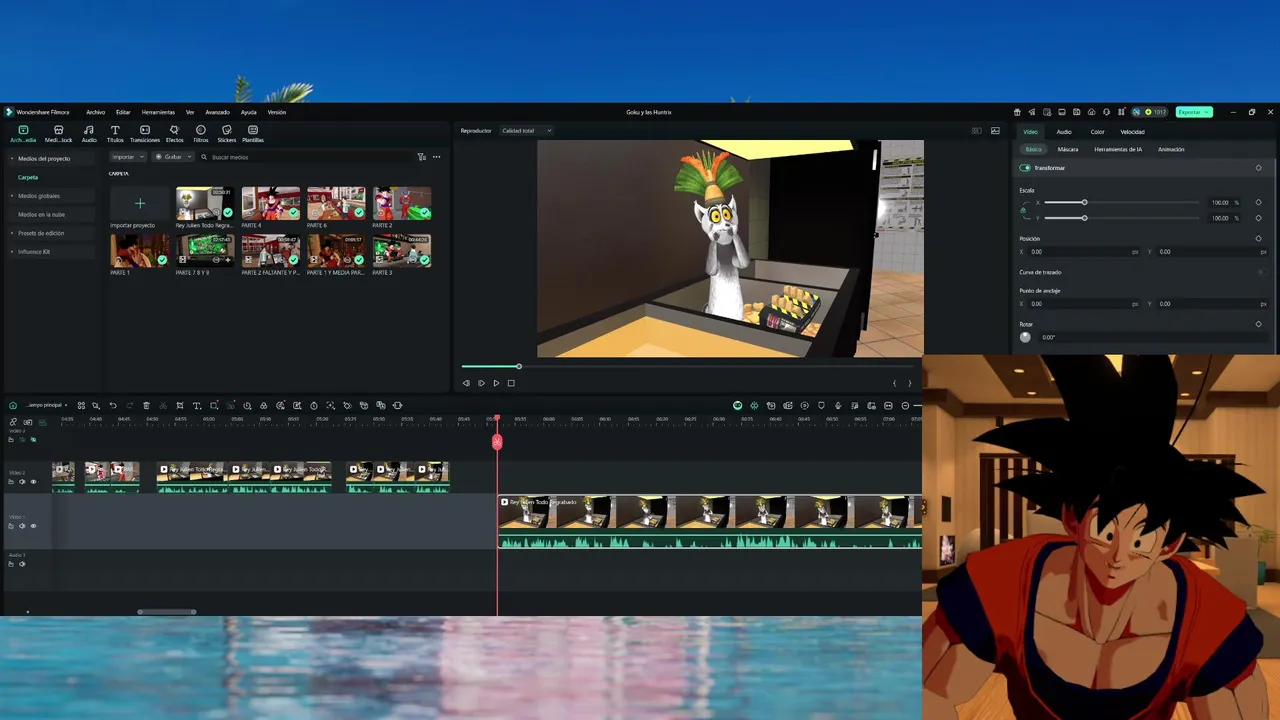
Task: Click the headset support icon in title bar
Action: pos(1106,112)
